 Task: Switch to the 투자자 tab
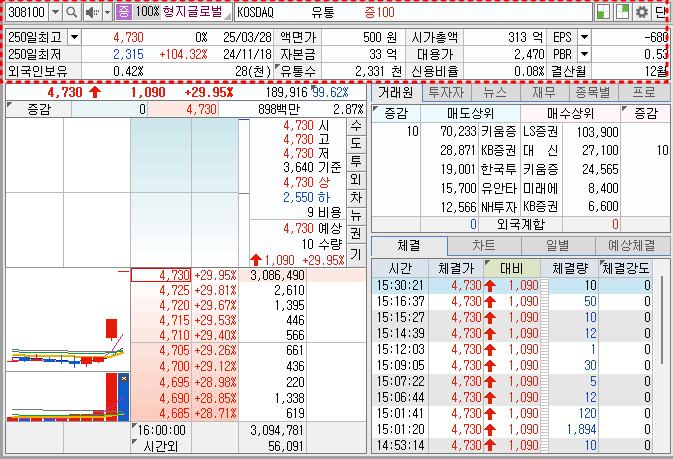(446, 92)
